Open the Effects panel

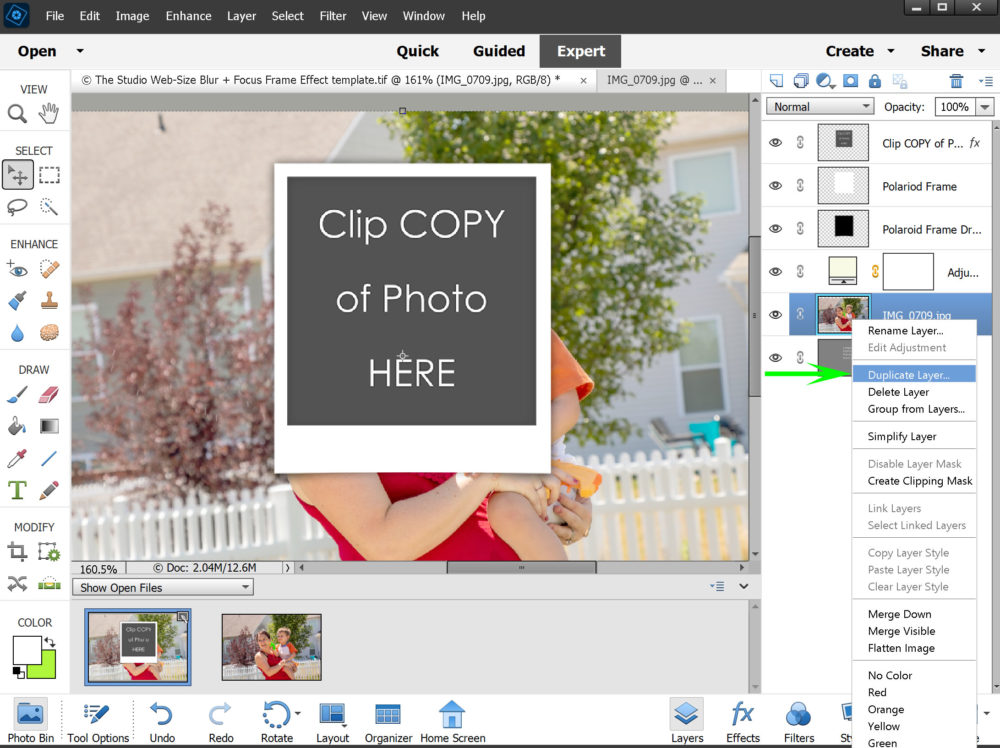[743, 721]
